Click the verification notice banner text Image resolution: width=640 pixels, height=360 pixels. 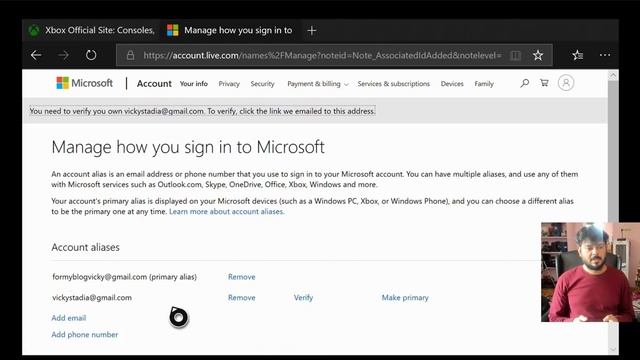(x=202, y=111)
